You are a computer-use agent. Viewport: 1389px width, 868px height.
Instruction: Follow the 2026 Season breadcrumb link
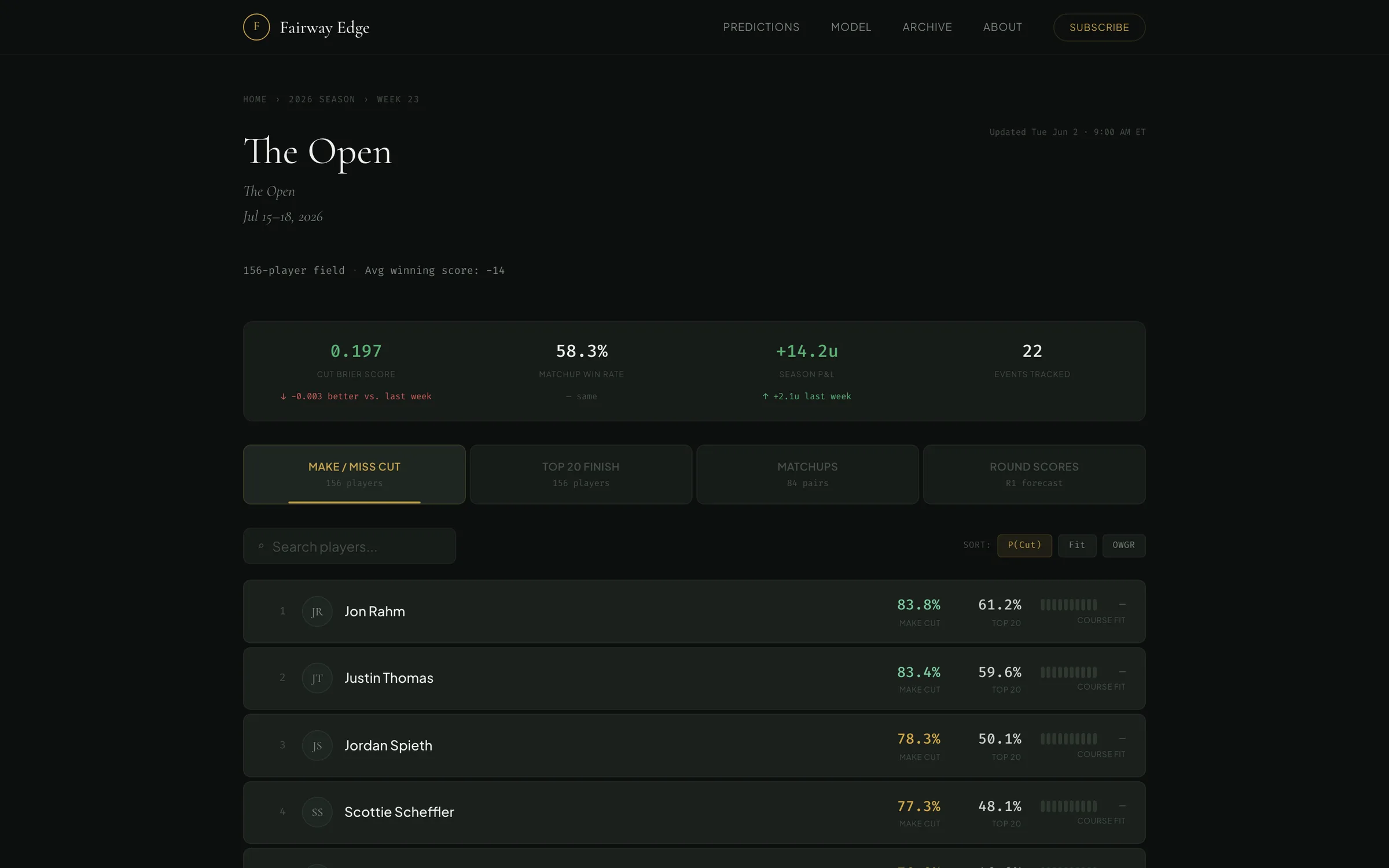[322, 100]
